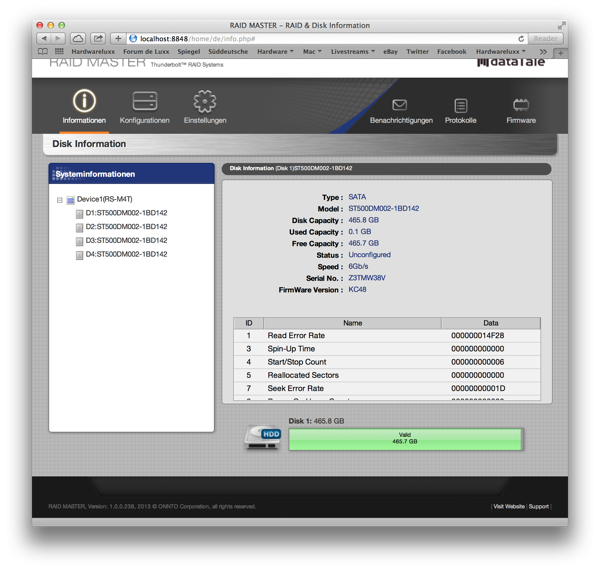Click the HDD disk icon
Image resolution: width=600 pixels, height=570 pixels.
click(263, 437)
